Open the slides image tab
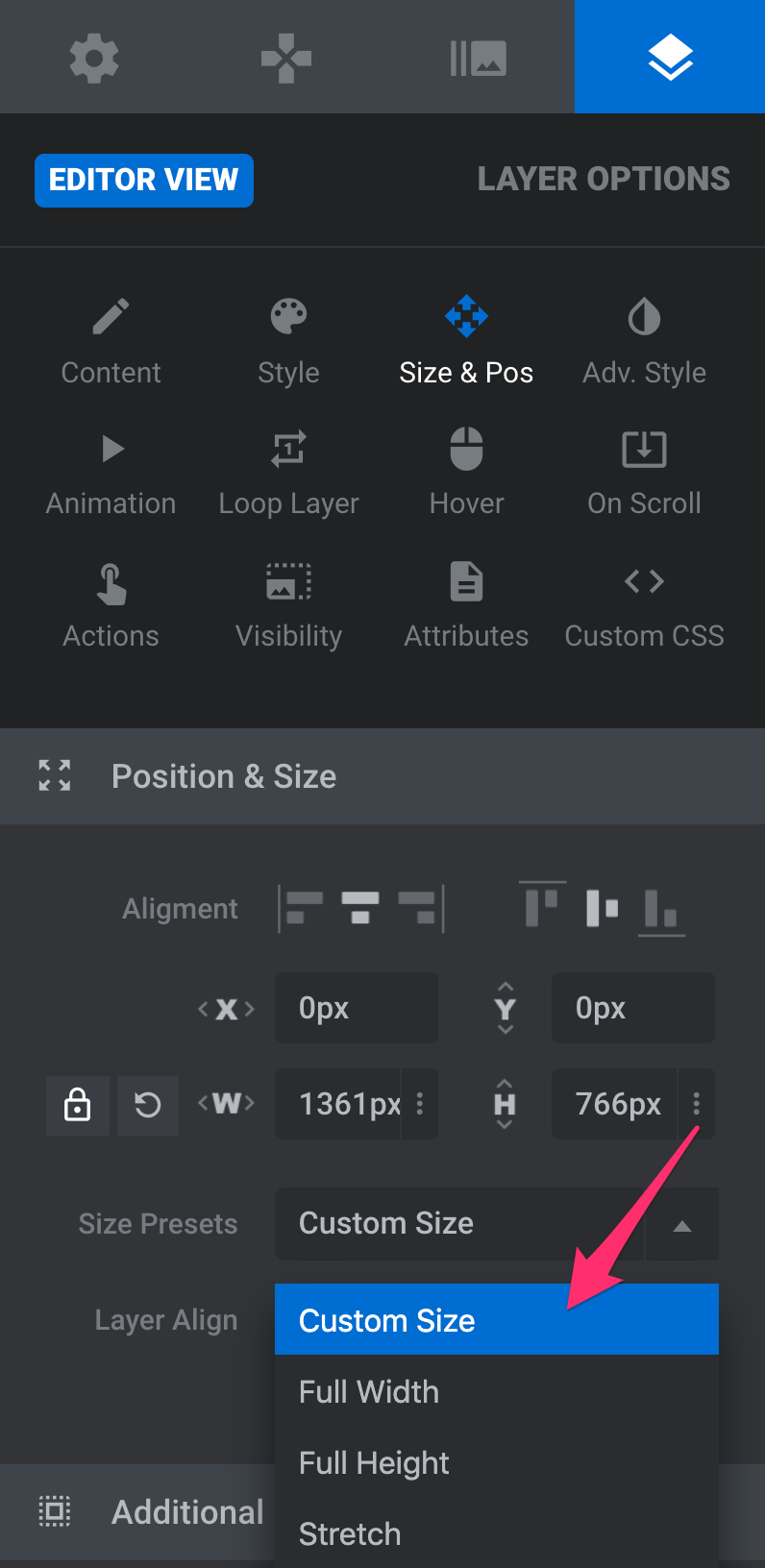 pyautogui.click(x=478, y=58)
